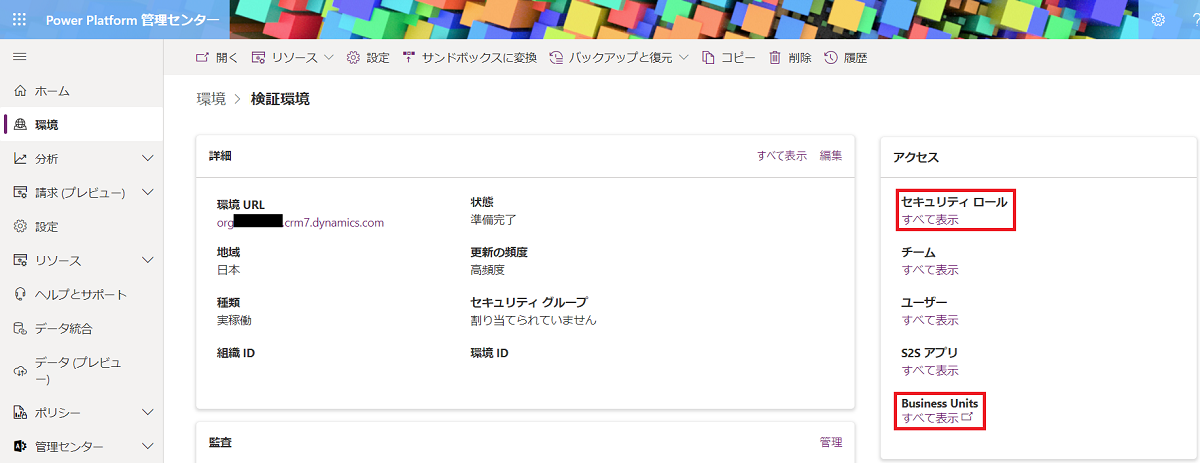Click the データ統合 icon
1200x463 pixels.
[x=20, y=329]
